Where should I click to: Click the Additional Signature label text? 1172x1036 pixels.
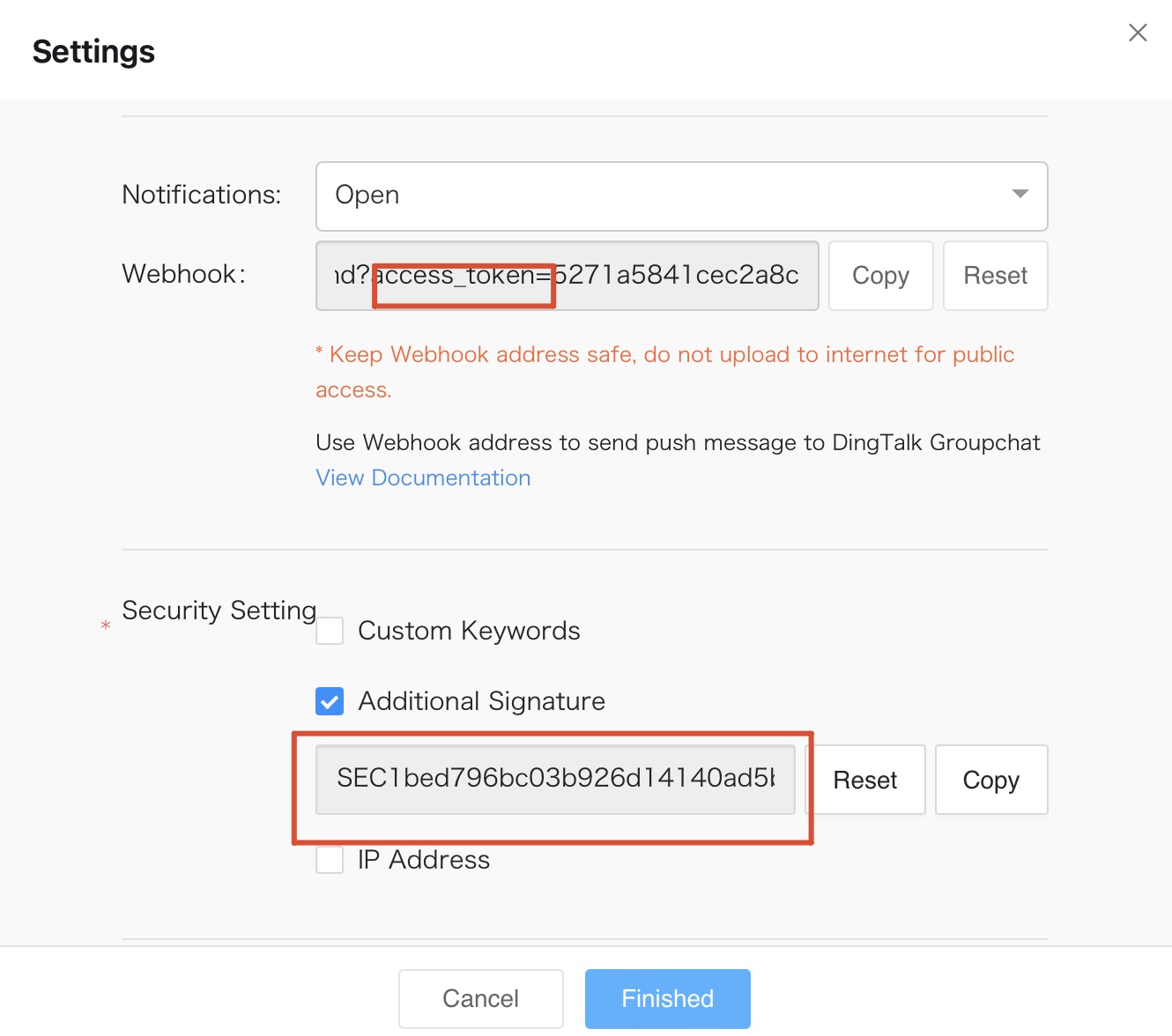point(481,701)
